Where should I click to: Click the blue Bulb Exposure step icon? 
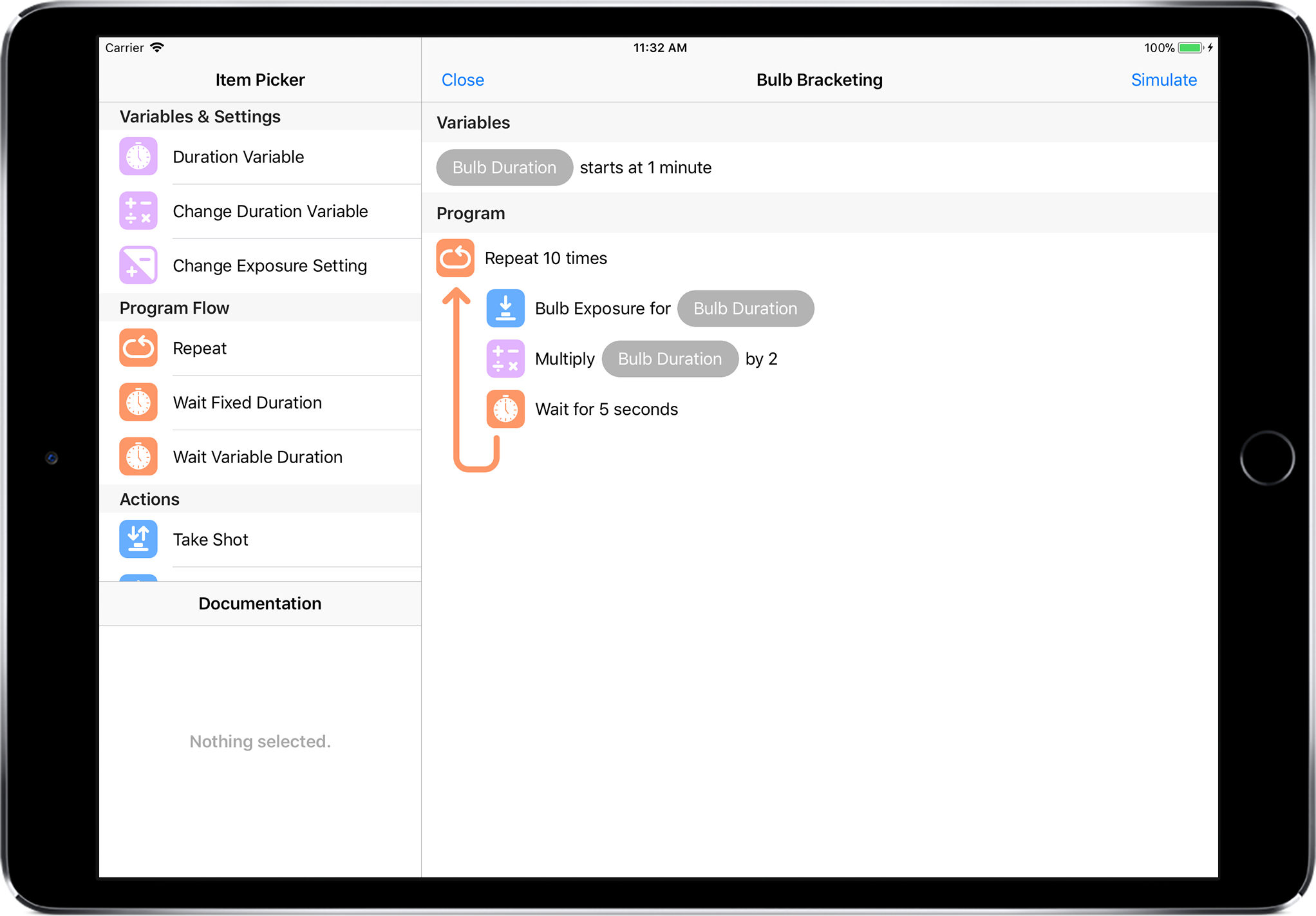coord(505,308)
